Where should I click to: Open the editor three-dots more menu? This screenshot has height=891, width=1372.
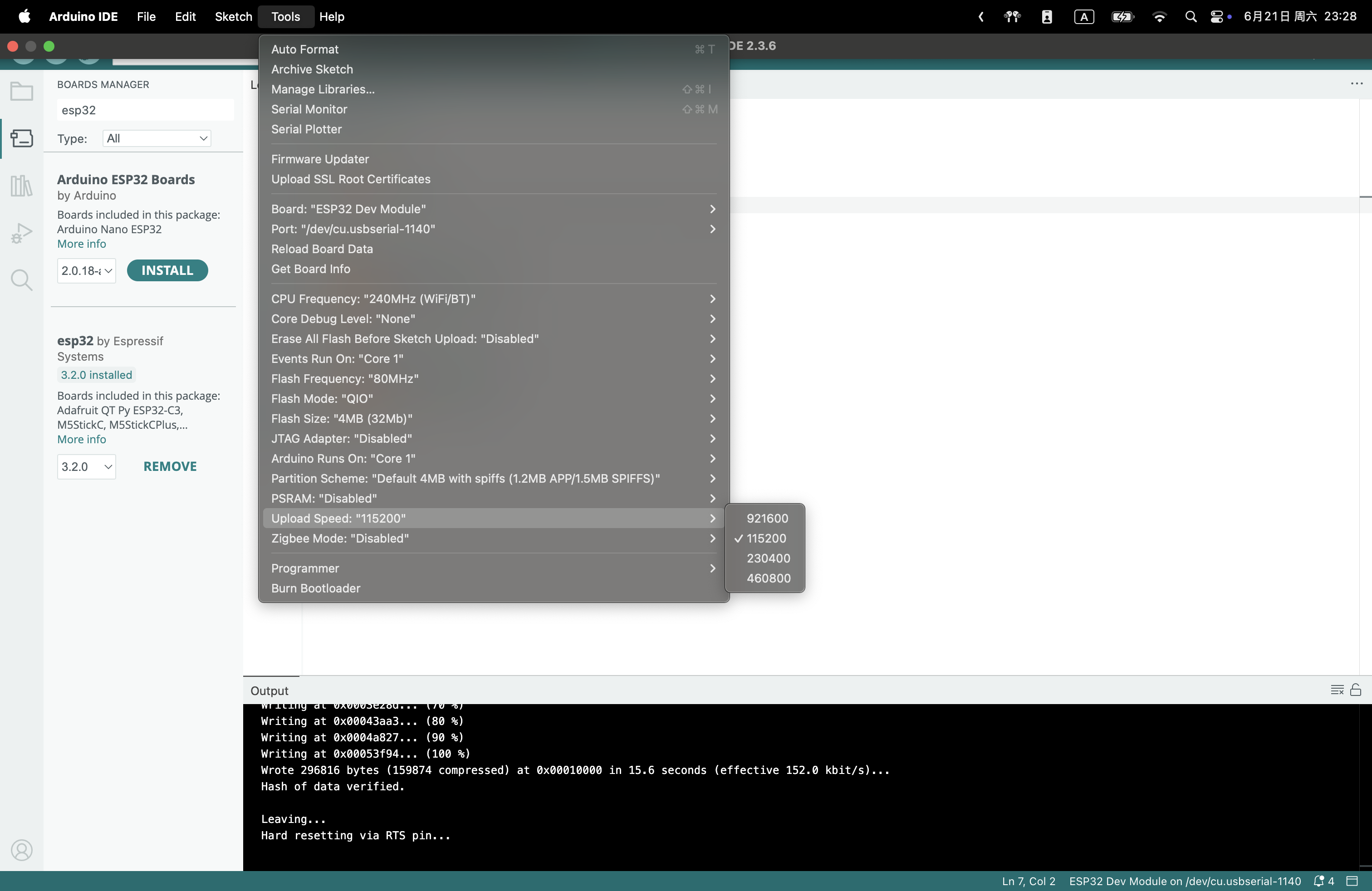[1357, 83]
